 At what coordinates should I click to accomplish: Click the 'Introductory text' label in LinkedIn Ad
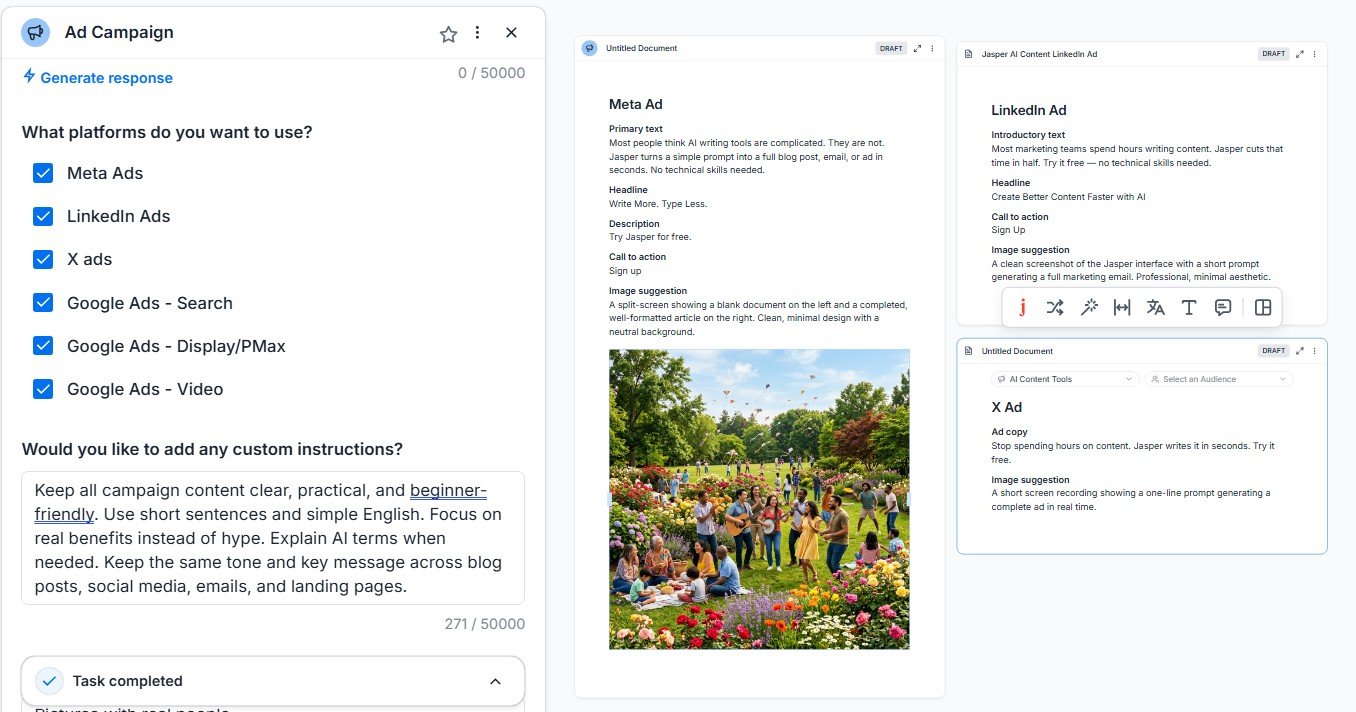click(1028, 135)
